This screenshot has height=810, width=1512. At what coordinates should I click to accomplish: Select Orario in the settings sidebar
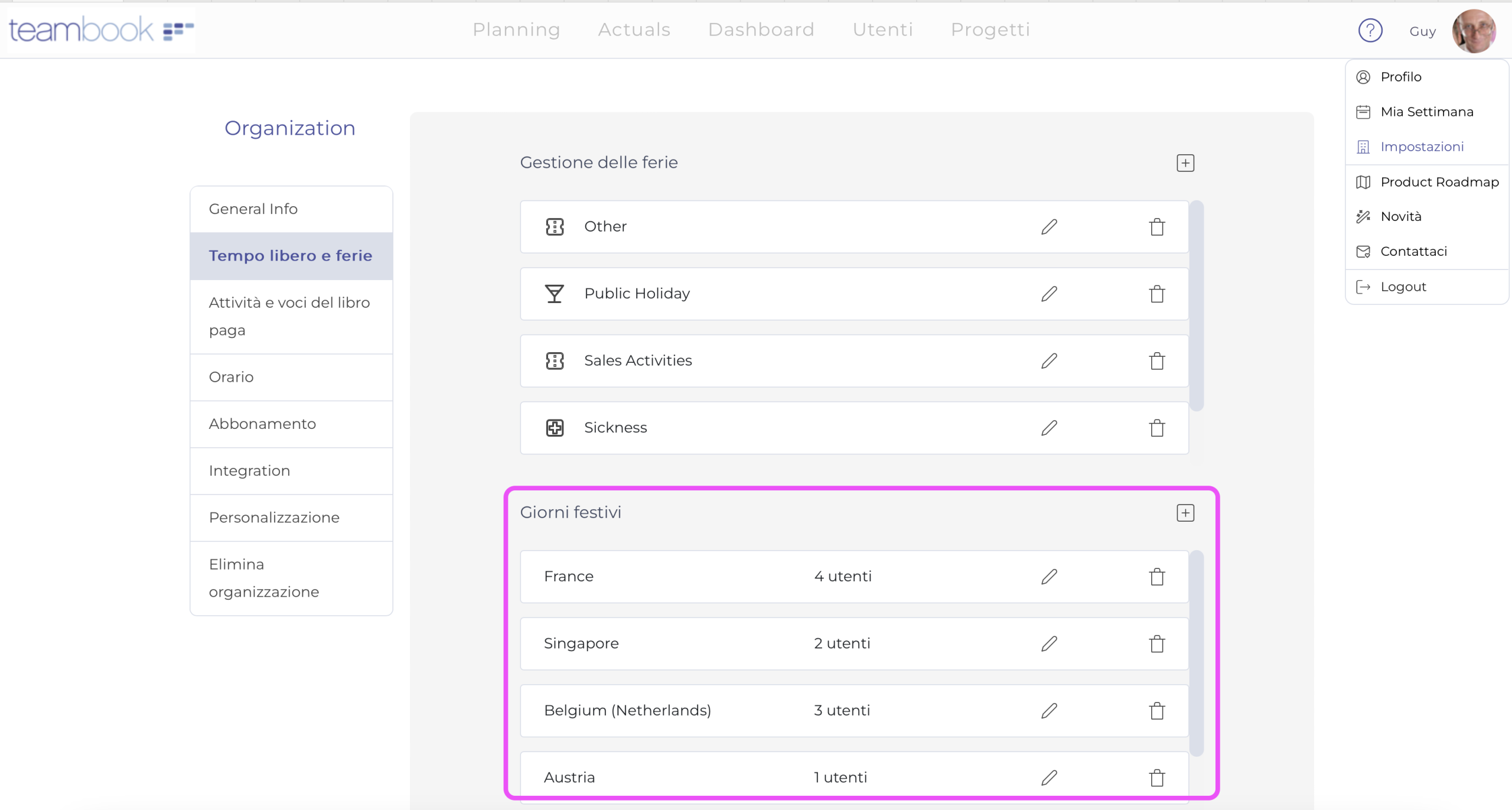tap(231, 377)
